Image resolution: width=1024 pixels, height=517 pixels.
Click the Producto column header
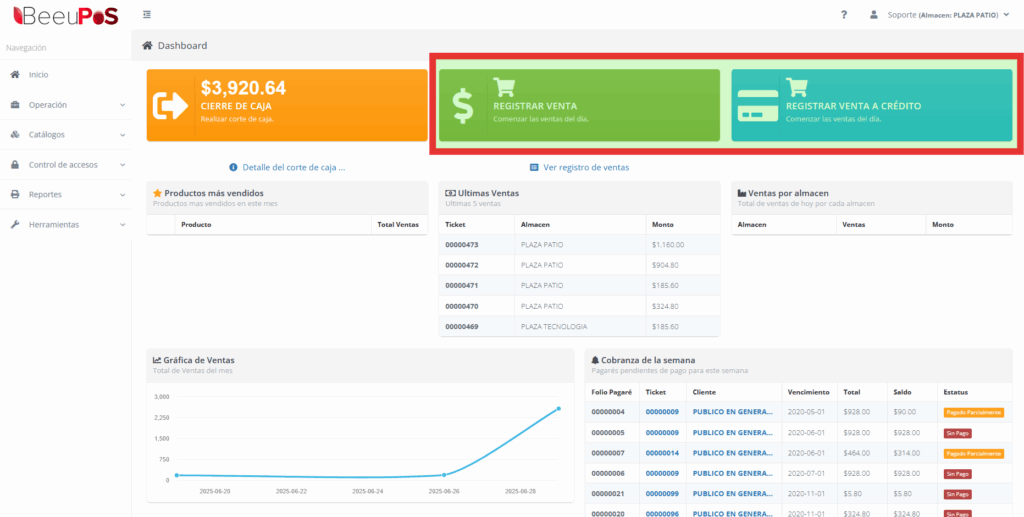pyautogui.click(x=196, y=225)
